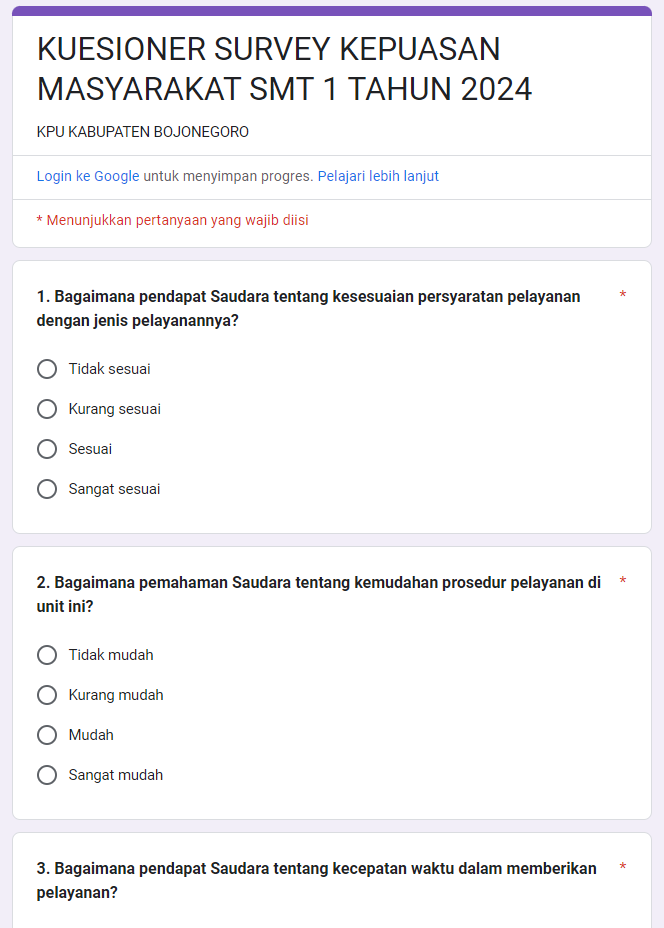Click question 2 text about prosedur pelayanan

pyautogui.click(x=318, y=595)
